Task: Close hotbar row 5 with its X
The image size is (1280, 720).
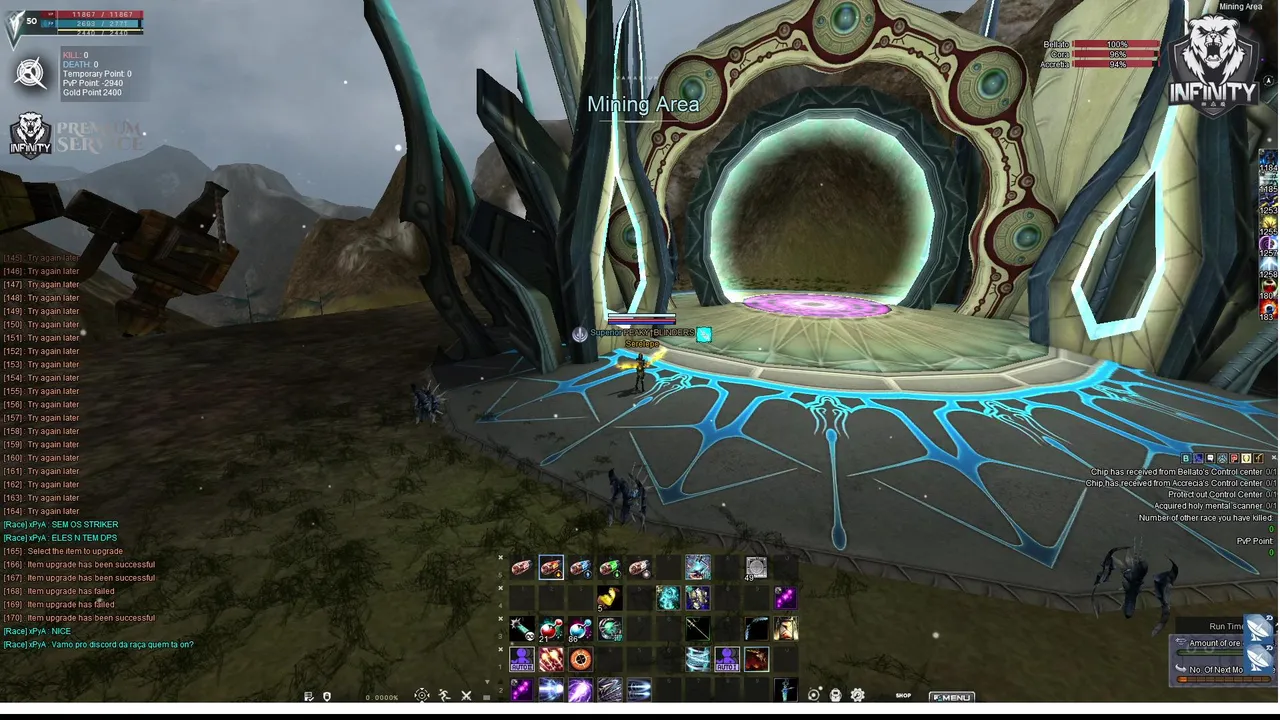Action: (x=500, y=557)
